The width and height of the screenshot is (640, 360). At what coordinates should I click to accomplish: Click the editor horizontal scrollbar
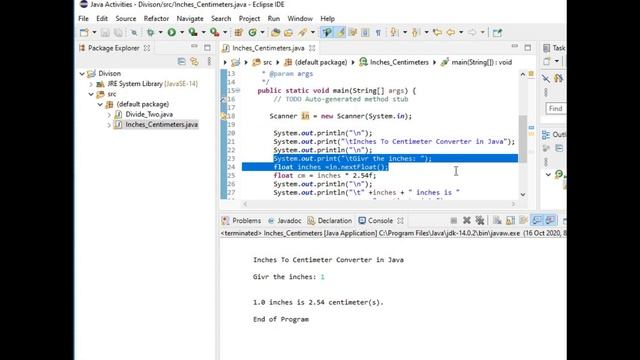coord(378,204)
